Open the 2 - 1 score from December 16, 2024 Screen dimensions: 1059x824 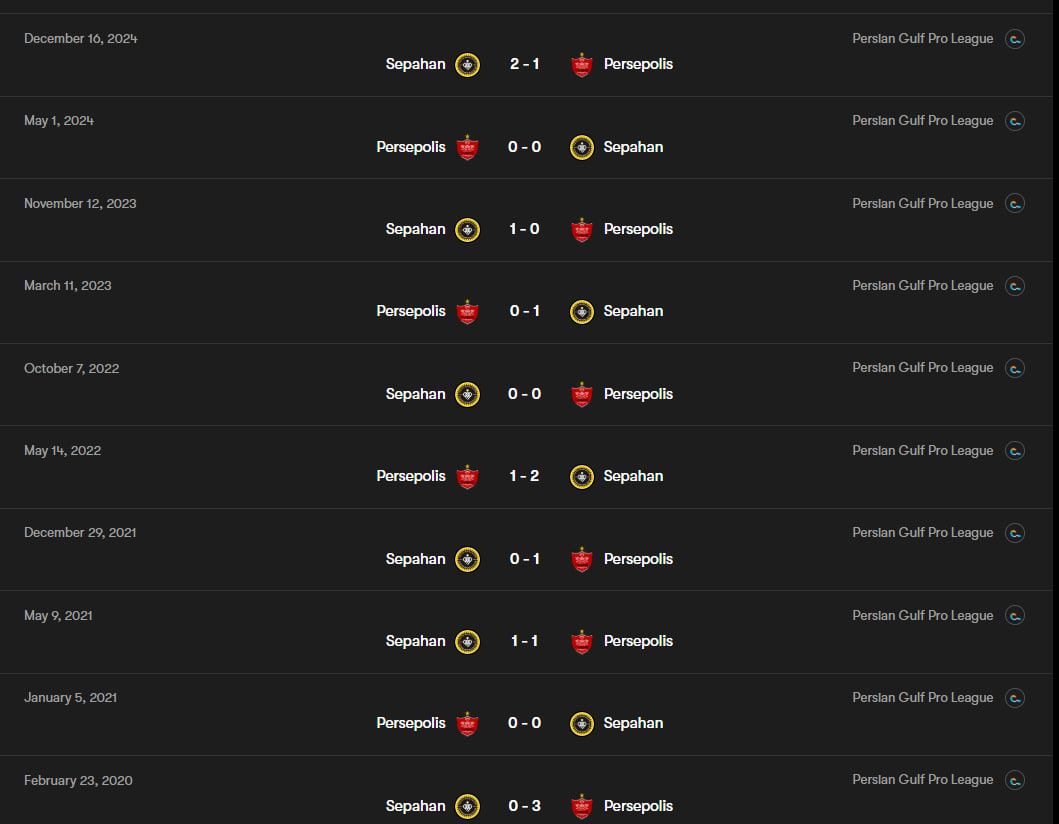524,64
